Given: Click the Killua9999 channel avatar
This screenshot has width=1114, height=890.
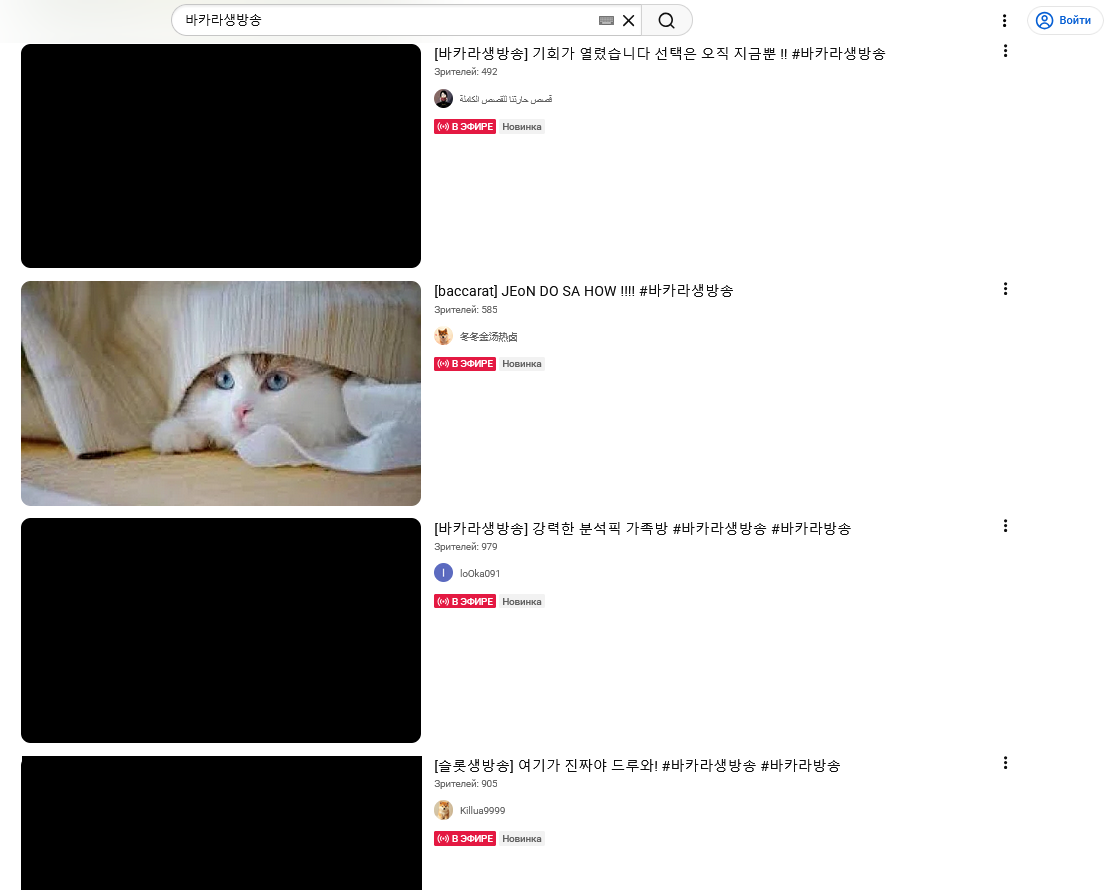Looking at the screenshot, I should [x=443, y=810].
